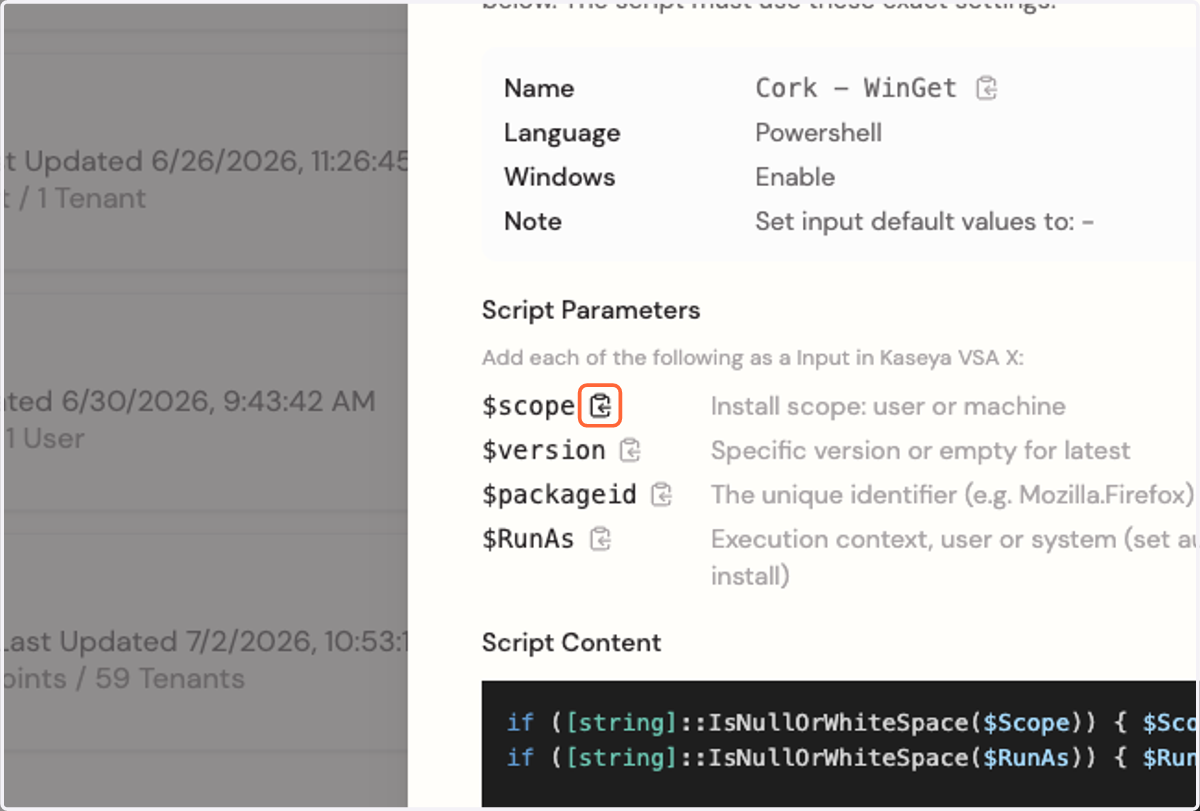1200x811 pixels.
Task: Click the IsNullOrWhiteSpace($RunAs) code line
Action: [851, 757]
